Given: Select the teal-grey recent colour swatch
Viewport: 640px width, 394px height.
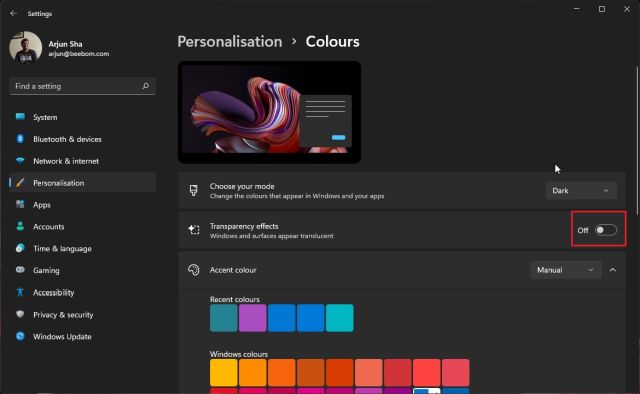Looking at the screenshot, I should pos(224,318).
